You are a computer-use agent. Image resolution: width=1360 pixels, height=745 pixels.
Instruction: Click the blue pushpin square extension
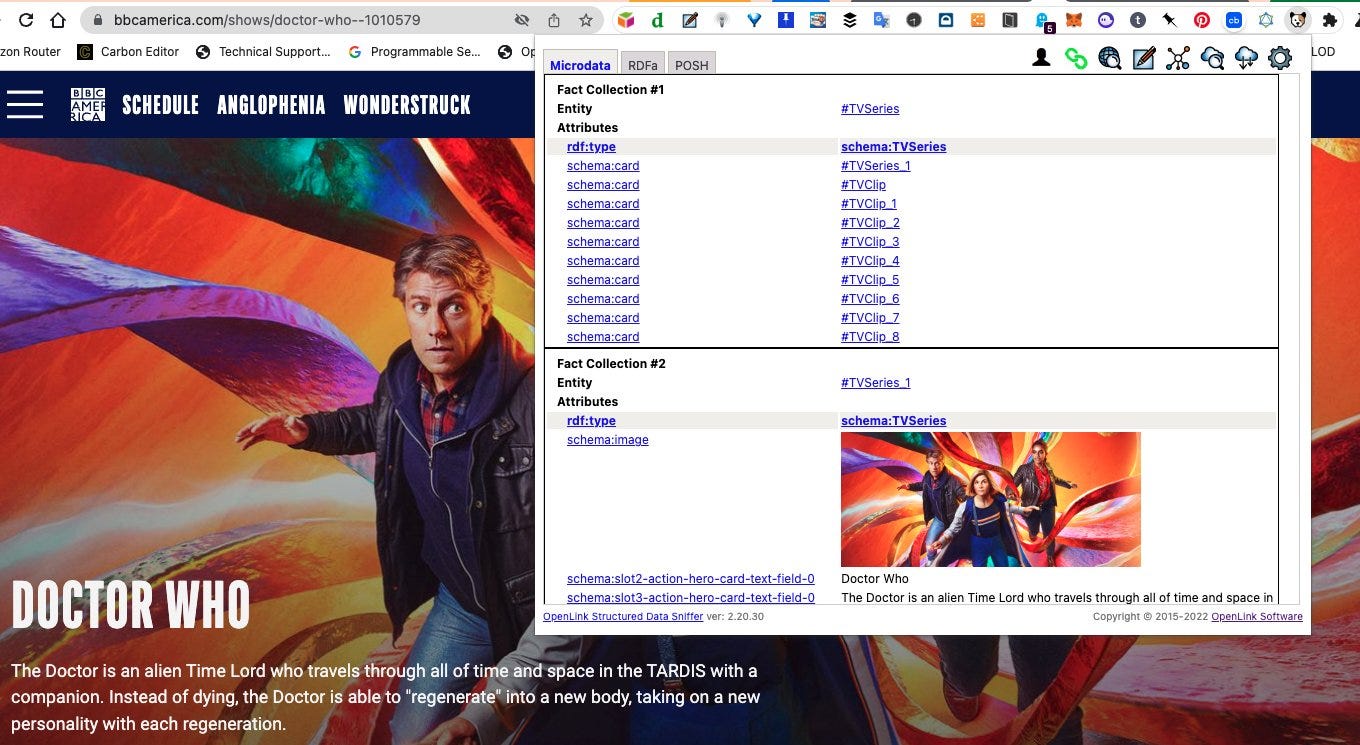(x=786, y=19)
